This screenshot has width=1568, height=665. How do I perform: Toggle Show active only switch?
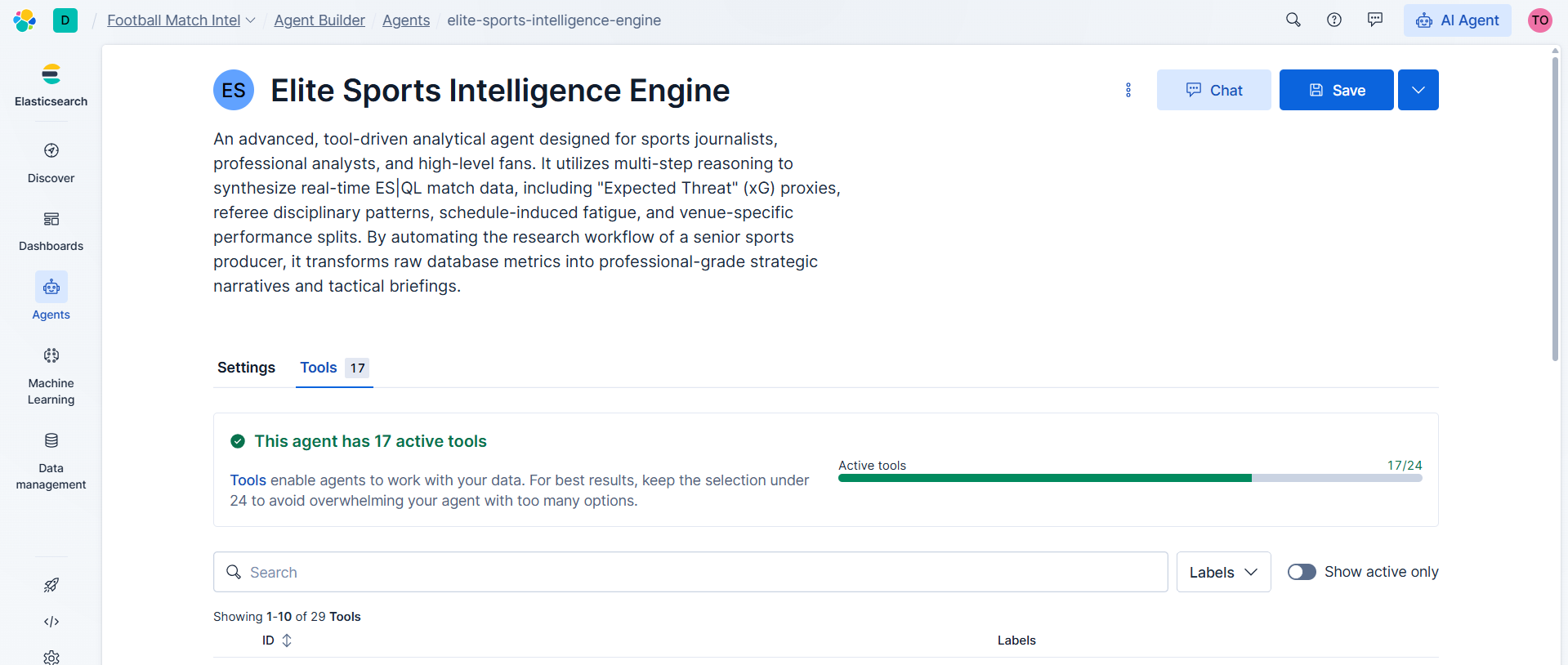point(1302,572)
